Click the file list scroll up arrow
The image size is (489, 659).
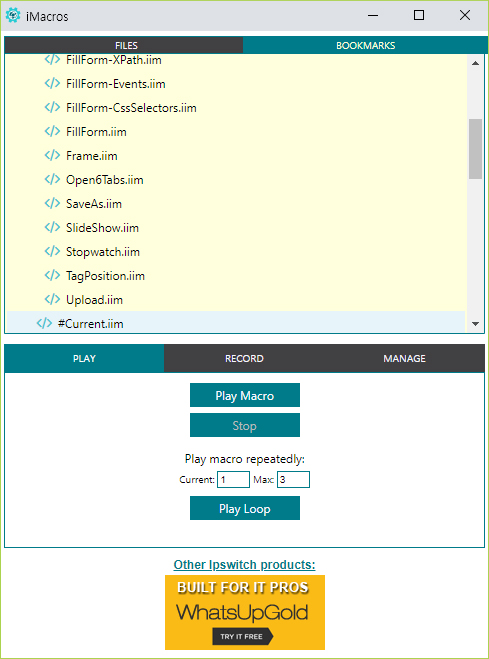pos(476,63)
